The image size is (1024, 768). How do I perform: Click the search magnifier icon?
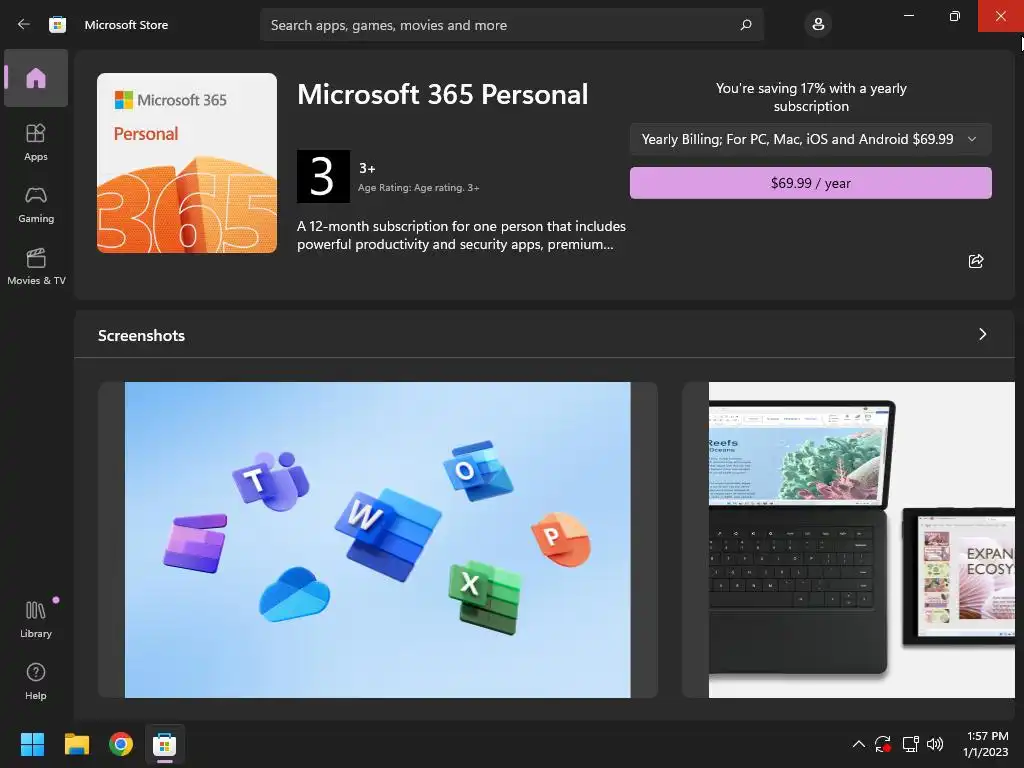tap(746, 25)
